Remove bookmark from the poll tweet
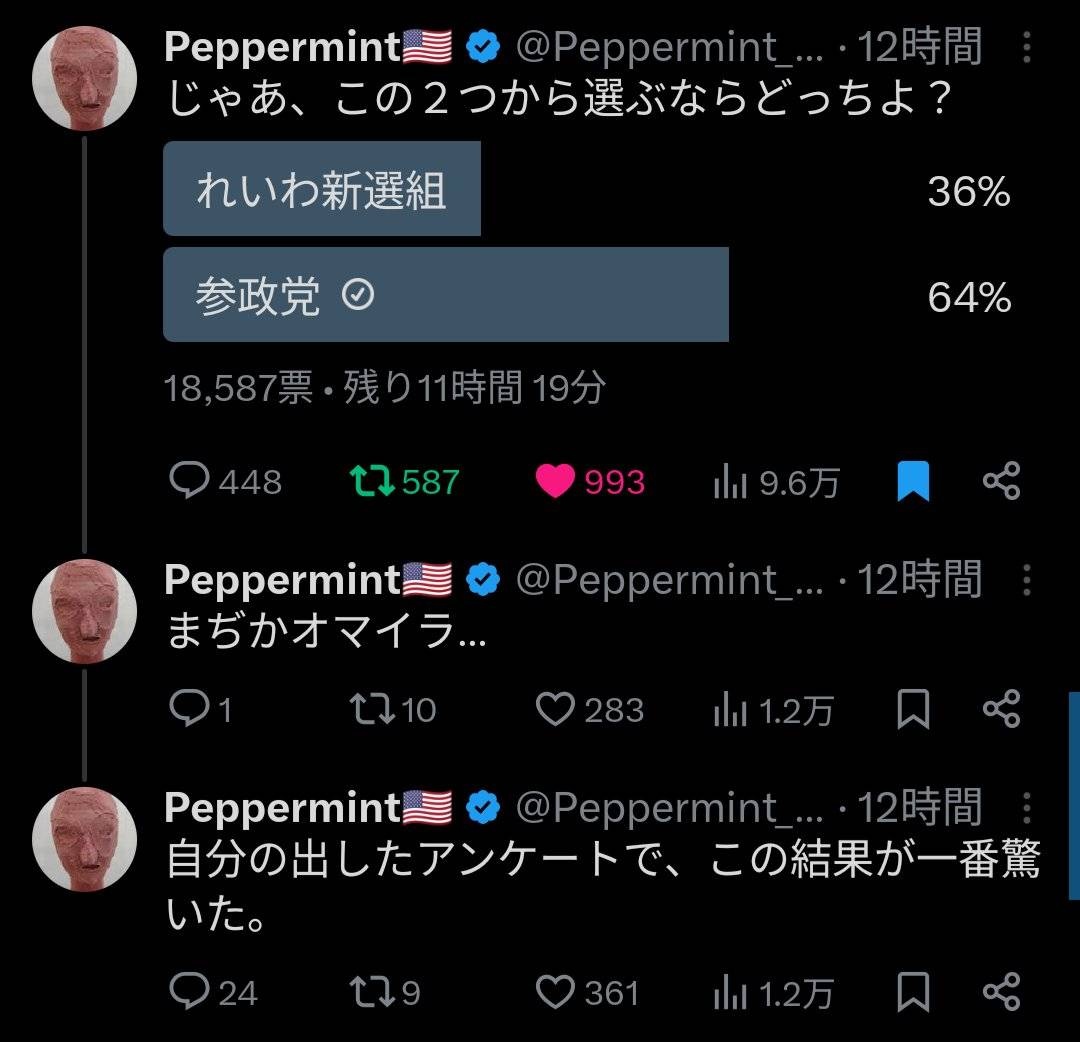 tap(913, 483)
